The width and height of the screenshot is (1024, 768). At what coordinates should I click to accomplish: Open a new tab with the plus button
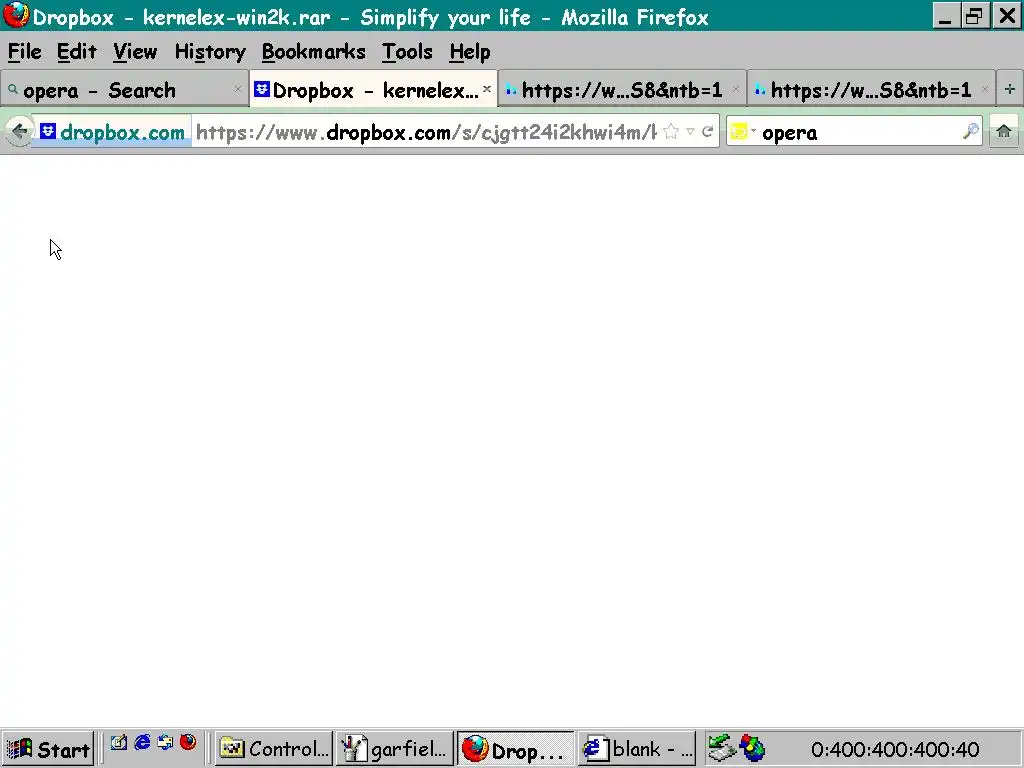(1010, 89)
